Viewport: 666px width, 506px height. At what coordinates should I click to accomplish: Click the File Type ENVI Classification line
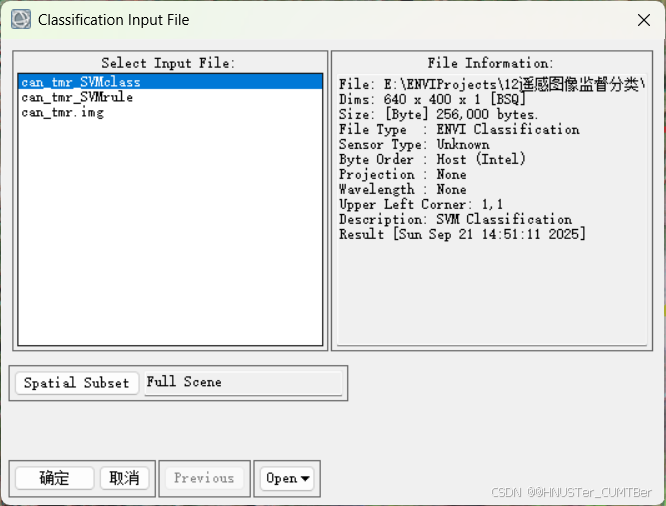(x=459, y=130)
